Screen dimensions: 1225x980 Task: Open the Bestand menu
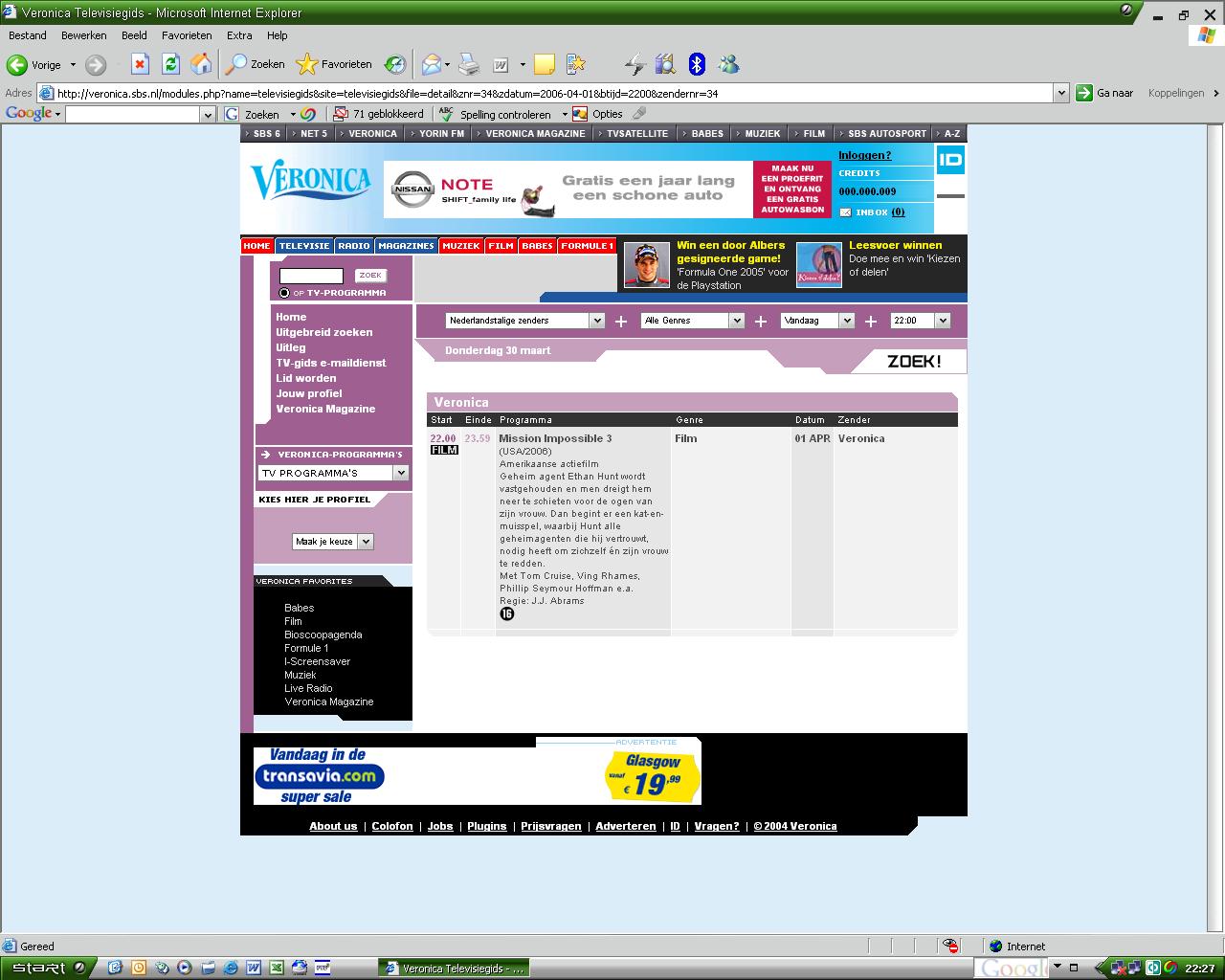[x=28, y=35]
